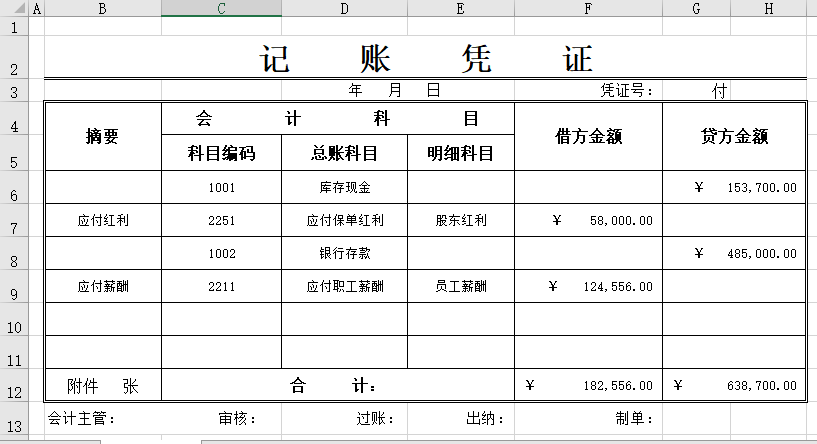Screen dimensions: 817x444
Task: Click credit total 638,700.00 cell
Action: pos(734,385)
